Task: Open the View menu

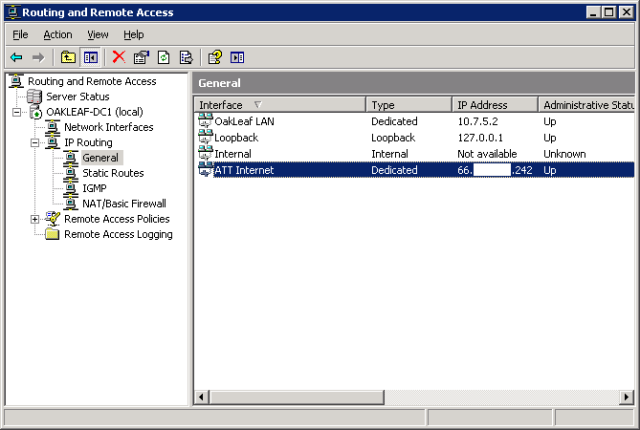Action: pyautogui.click(x=97, y=34)
